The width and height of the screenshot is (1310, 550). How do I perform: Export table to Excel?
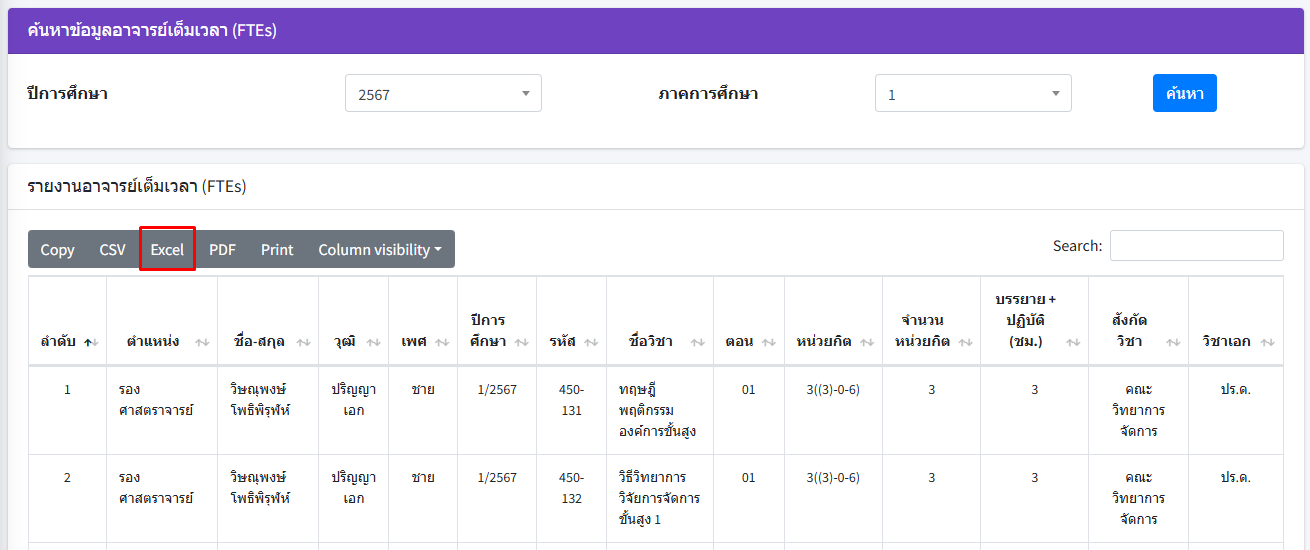[x=167, y=250]
